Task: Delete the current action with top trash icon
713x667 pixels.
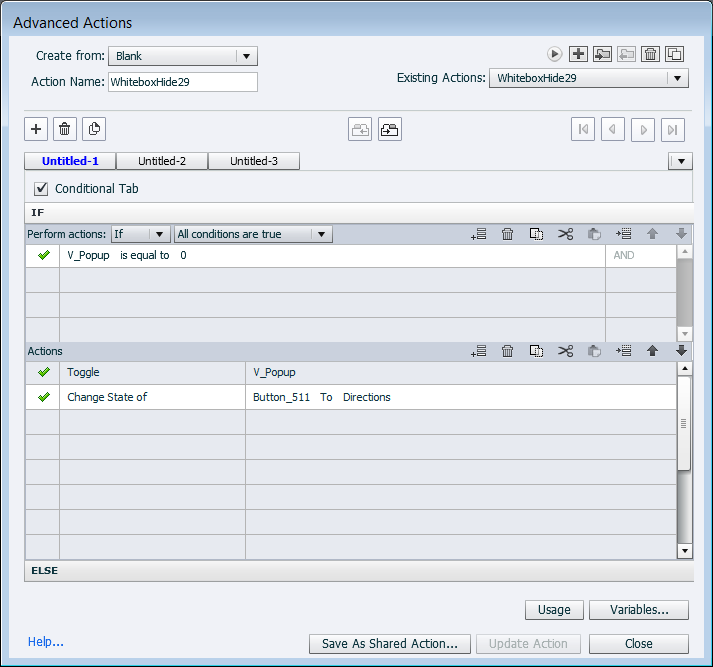Action: click(x=650, y=54)
